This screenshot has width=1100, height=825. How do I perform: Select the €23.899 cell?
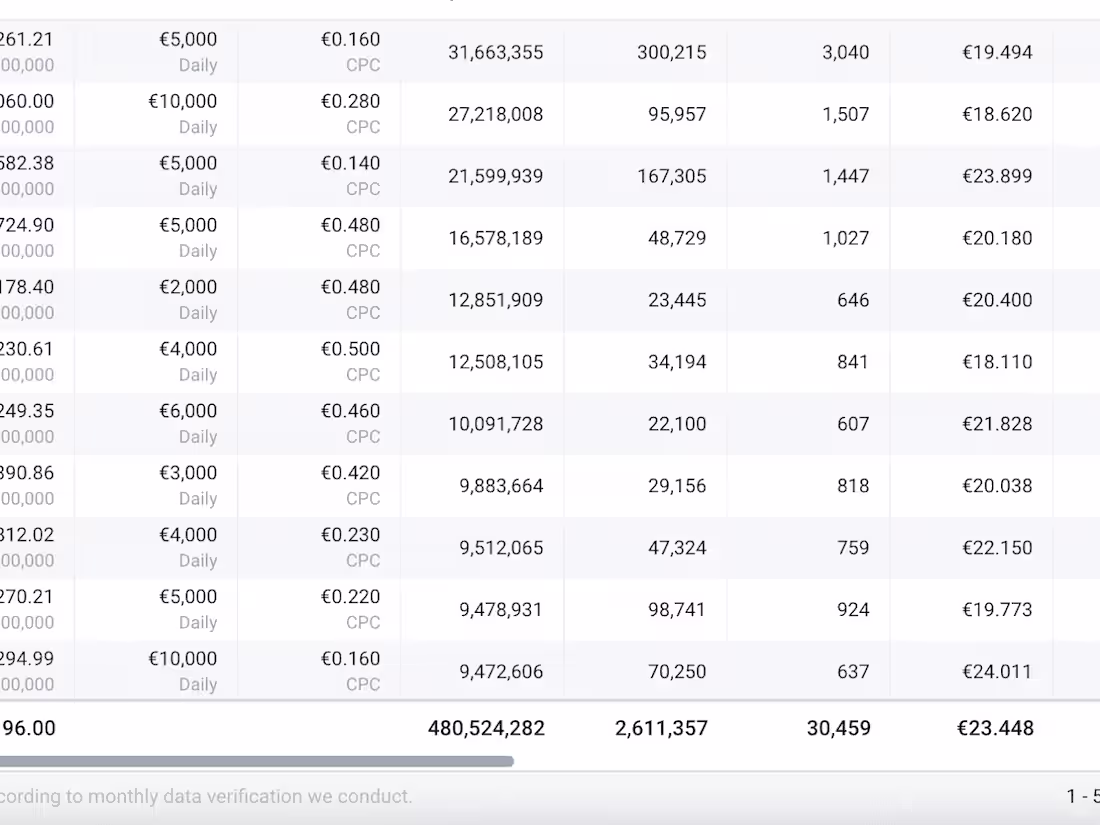pos(996,176)
